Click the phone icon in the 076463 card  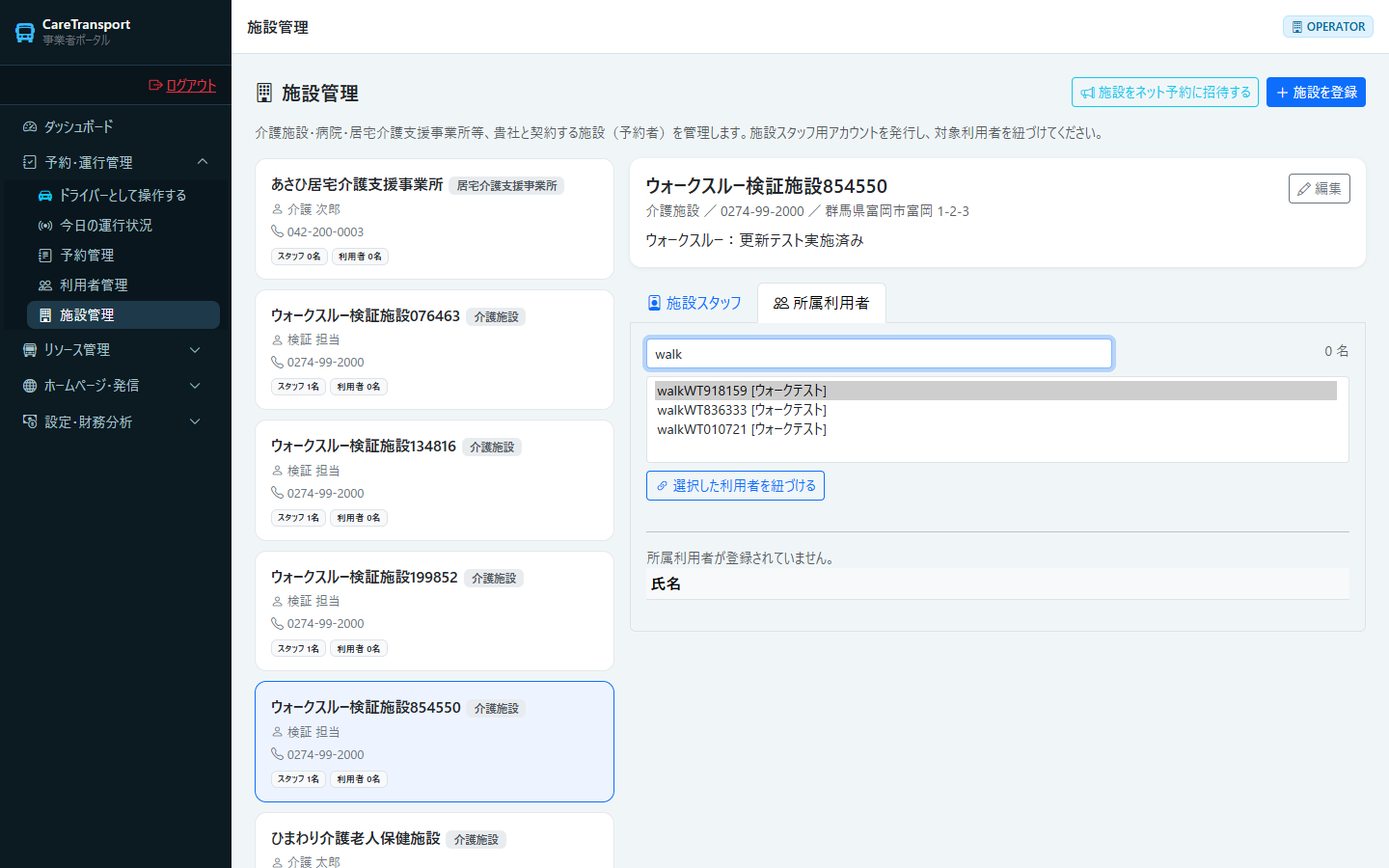click(x=277, y=362)
